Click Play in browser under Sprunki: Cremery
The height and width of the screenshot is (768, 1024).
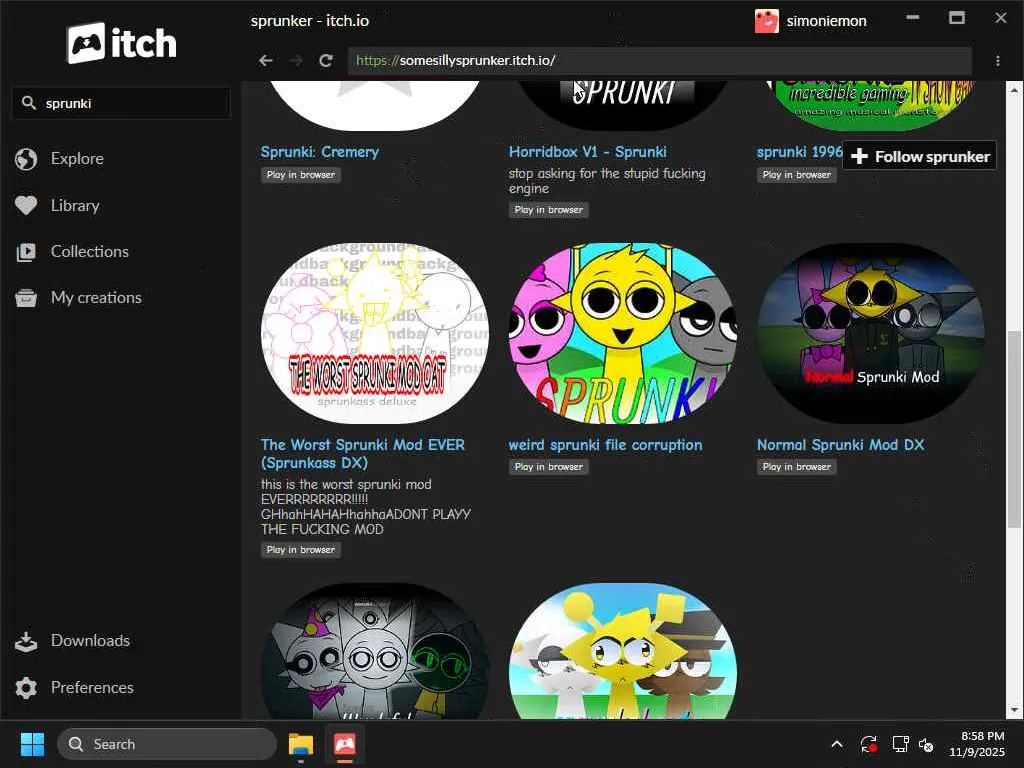(301, 175)
